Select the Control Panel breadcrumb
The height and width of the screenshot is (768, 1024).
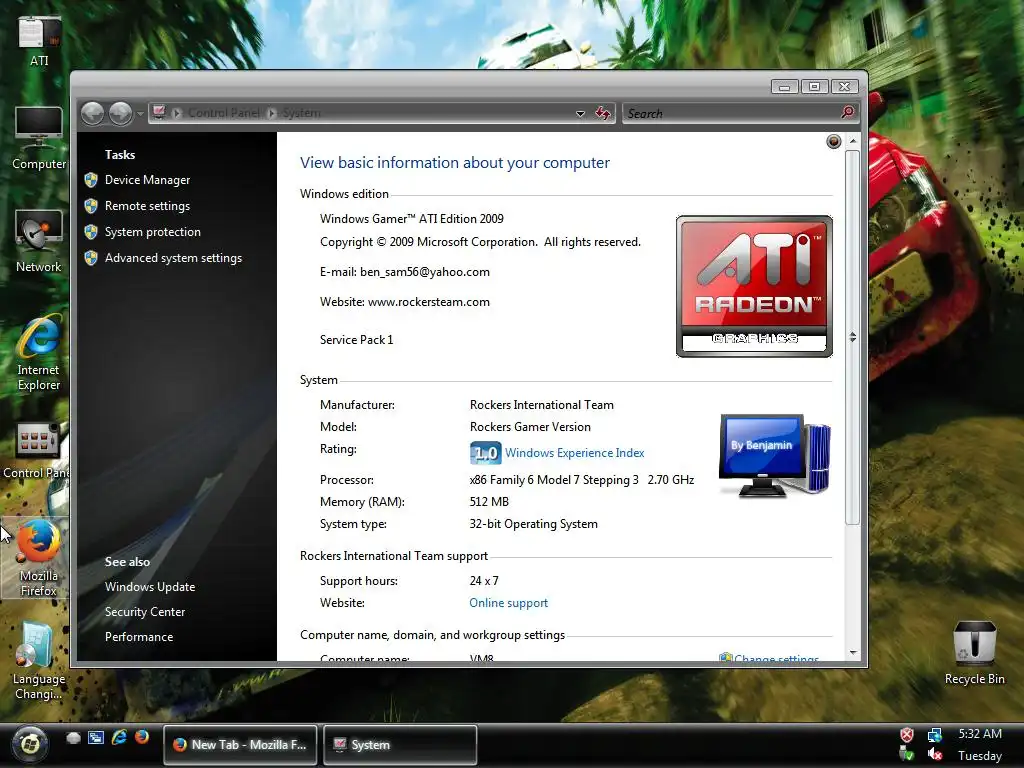coord(223,113)
